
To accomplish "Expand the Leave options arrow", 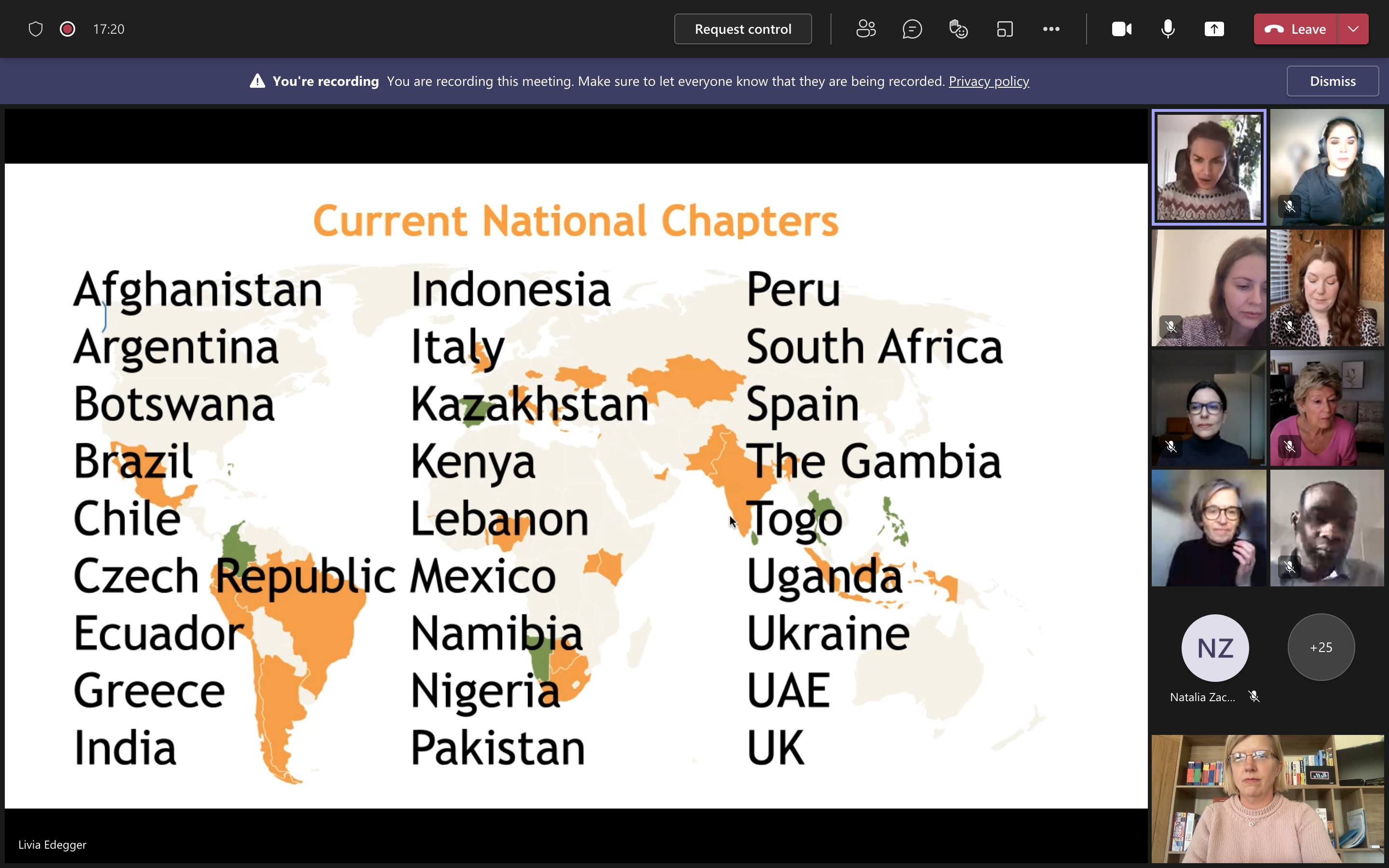I will (1353, 29).
